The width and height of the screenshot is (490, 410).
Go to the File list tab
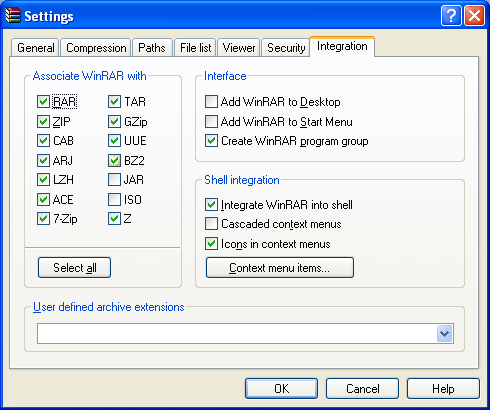196,48
